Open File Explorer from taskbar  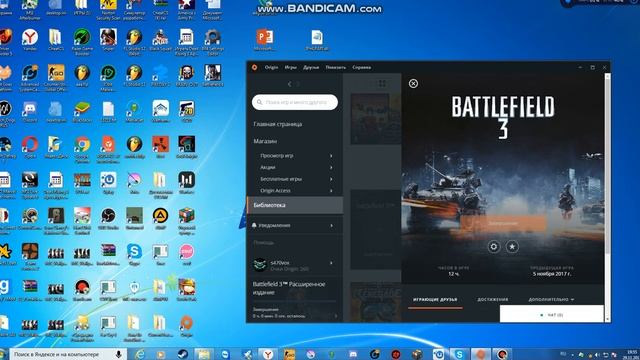coord(204,354)
